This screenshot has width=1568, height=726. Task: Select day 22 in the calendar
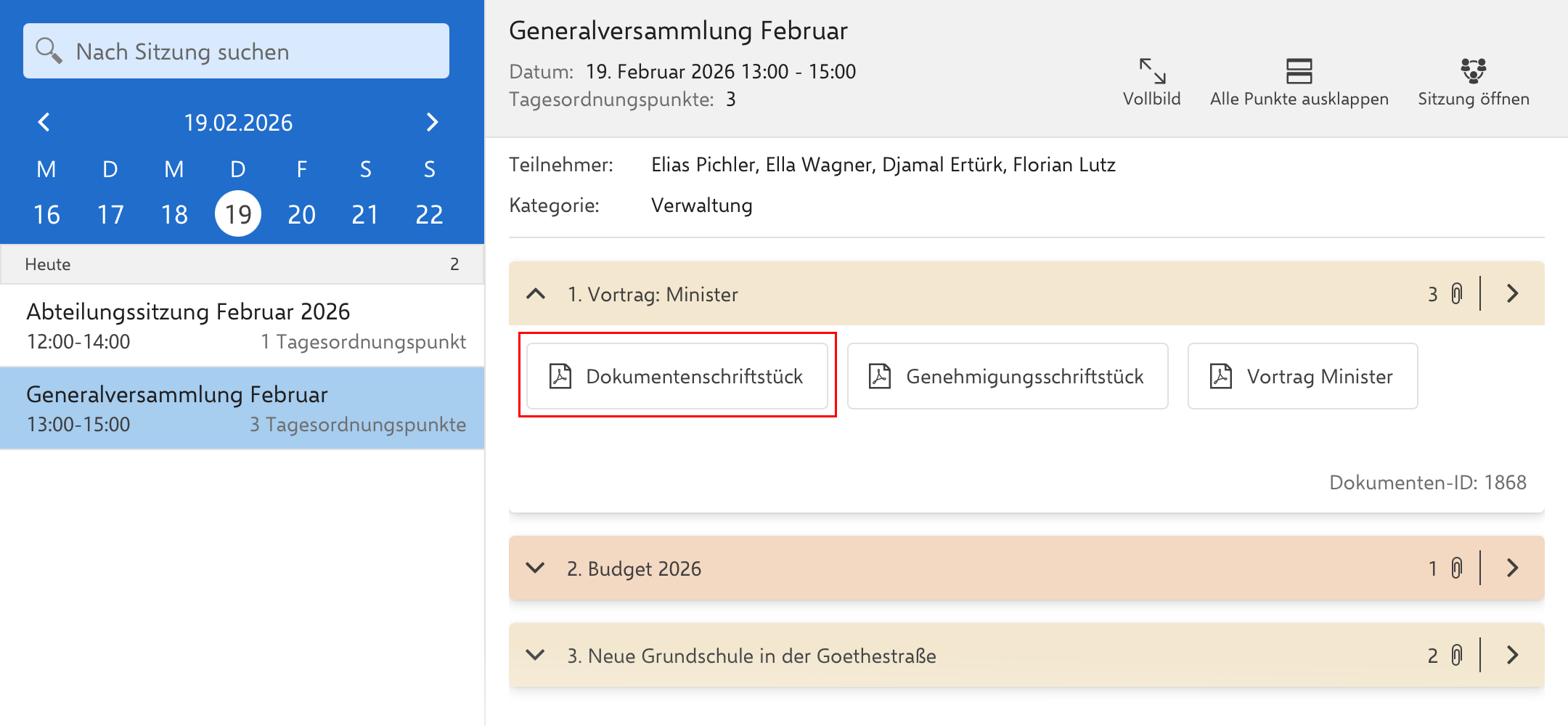(429, 214)
